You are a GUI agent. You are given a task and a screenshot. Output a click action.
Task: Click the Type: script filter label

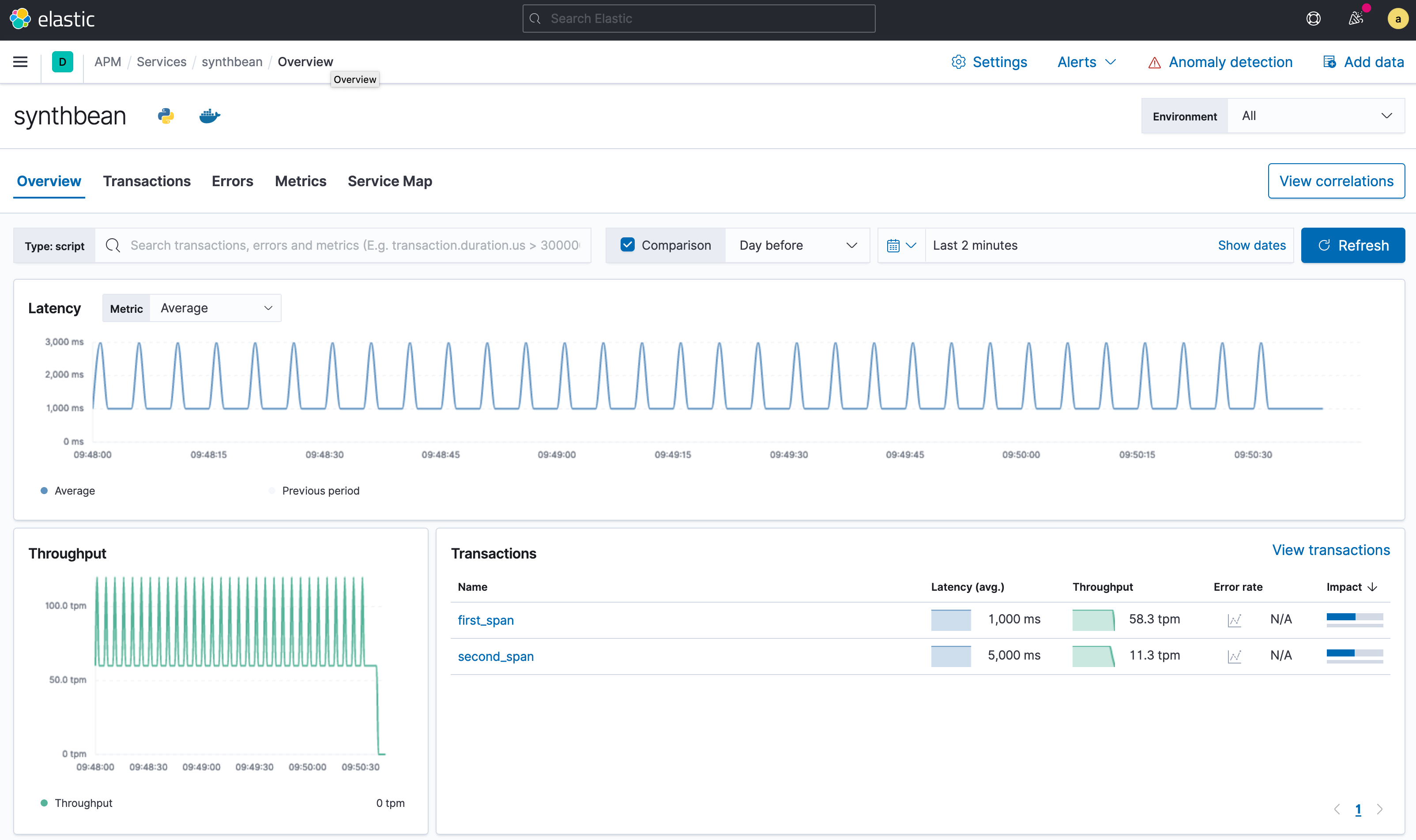pos(54,246)
